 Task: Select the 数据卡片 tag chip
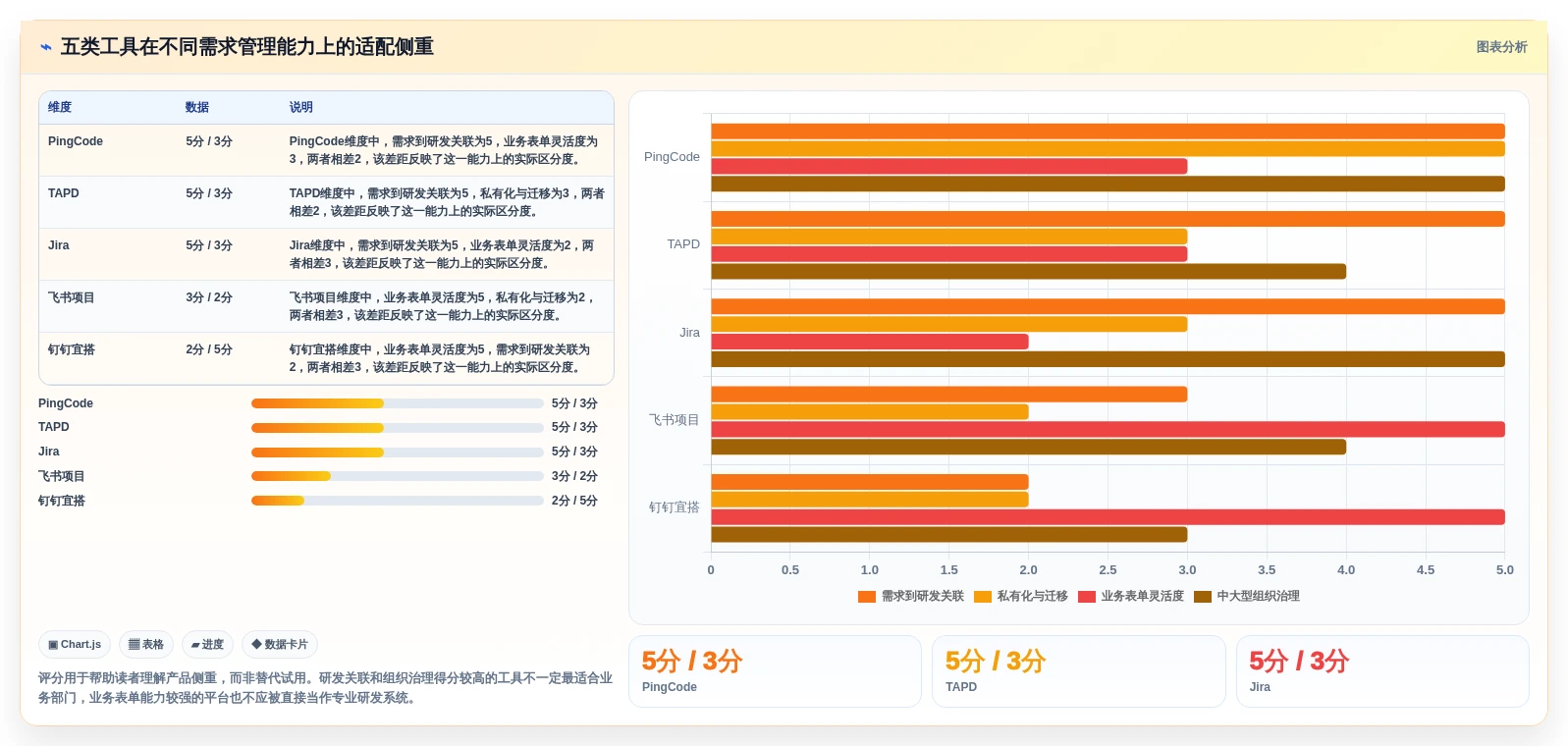click(x=280, y=645)
